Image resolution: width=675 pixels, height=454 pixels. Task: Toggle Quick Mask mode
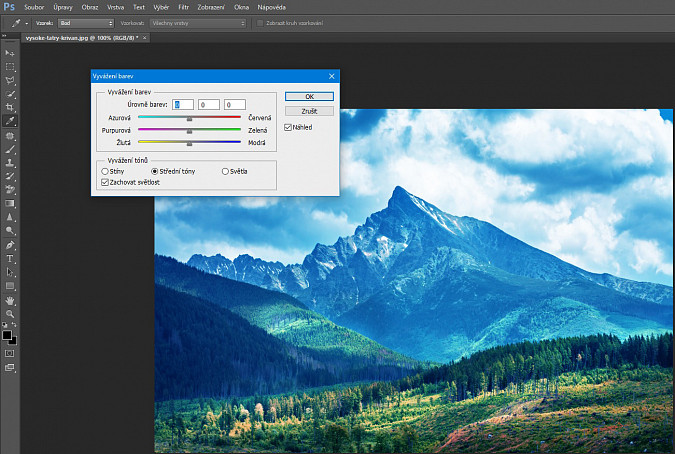tap(9, 353)
